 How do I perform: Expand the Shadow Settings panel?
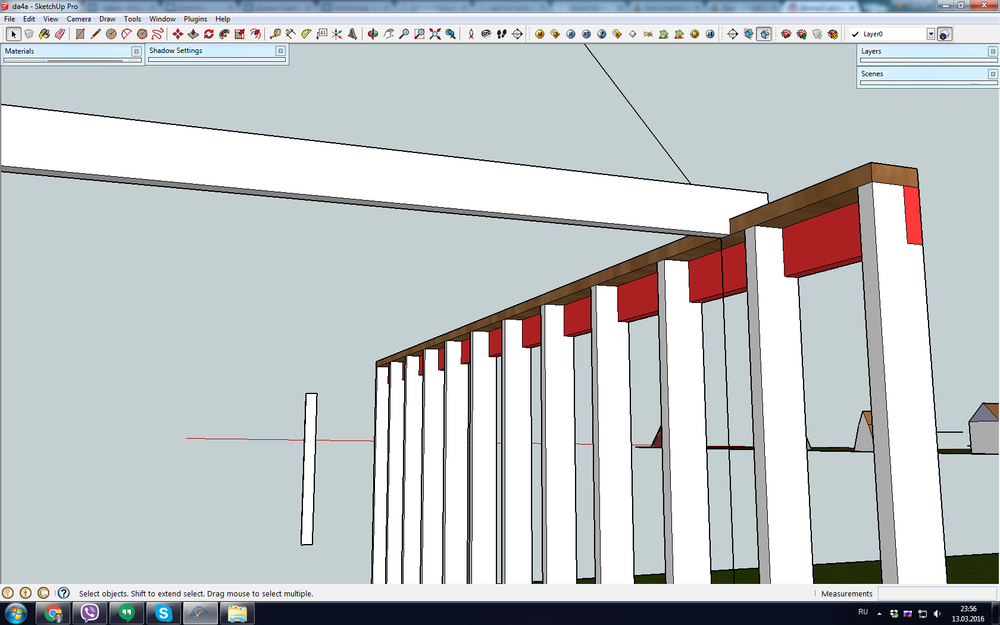point(283,50)
